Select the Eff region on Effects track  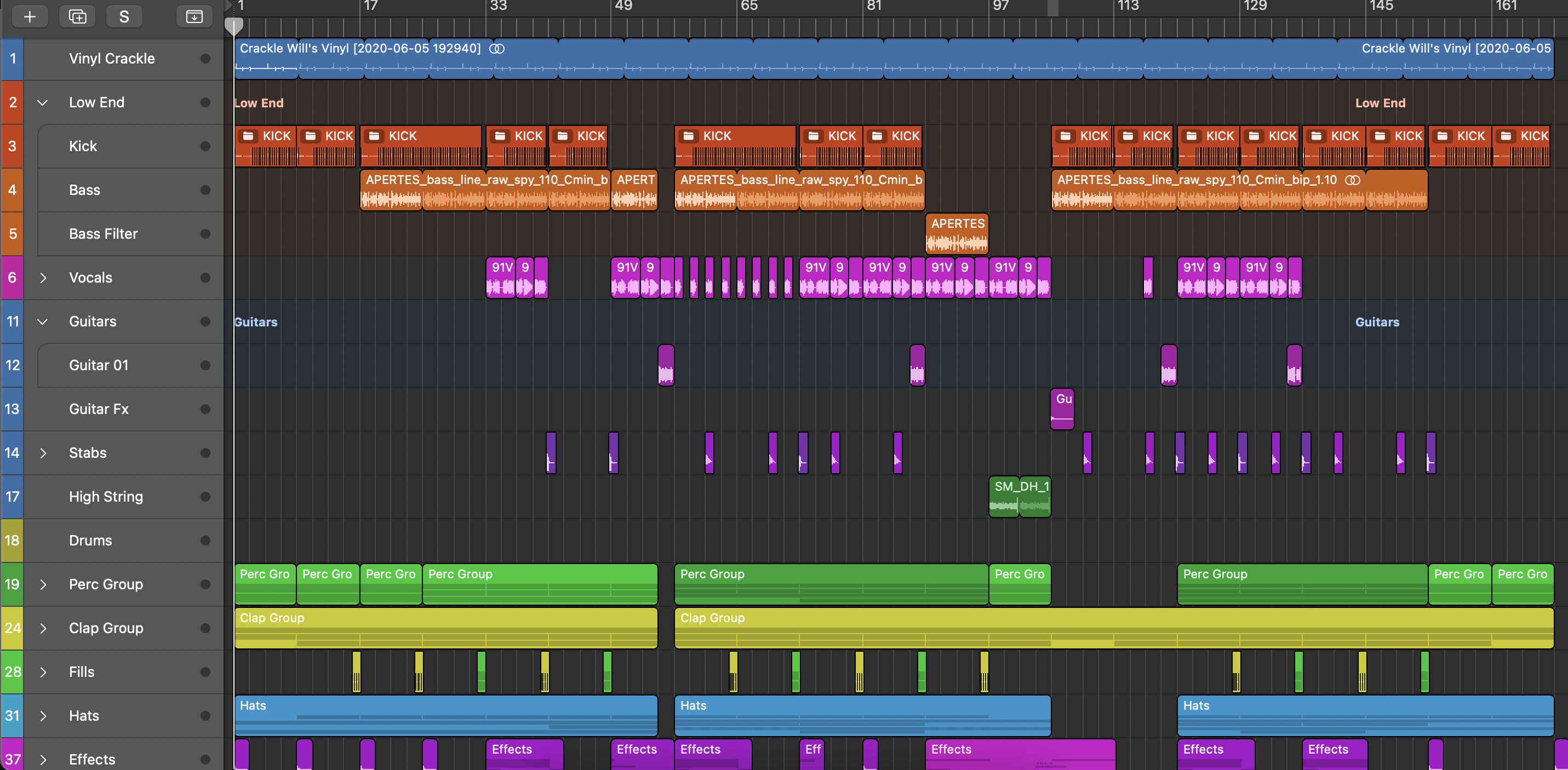pyautogui.click(x=812, y=755)
